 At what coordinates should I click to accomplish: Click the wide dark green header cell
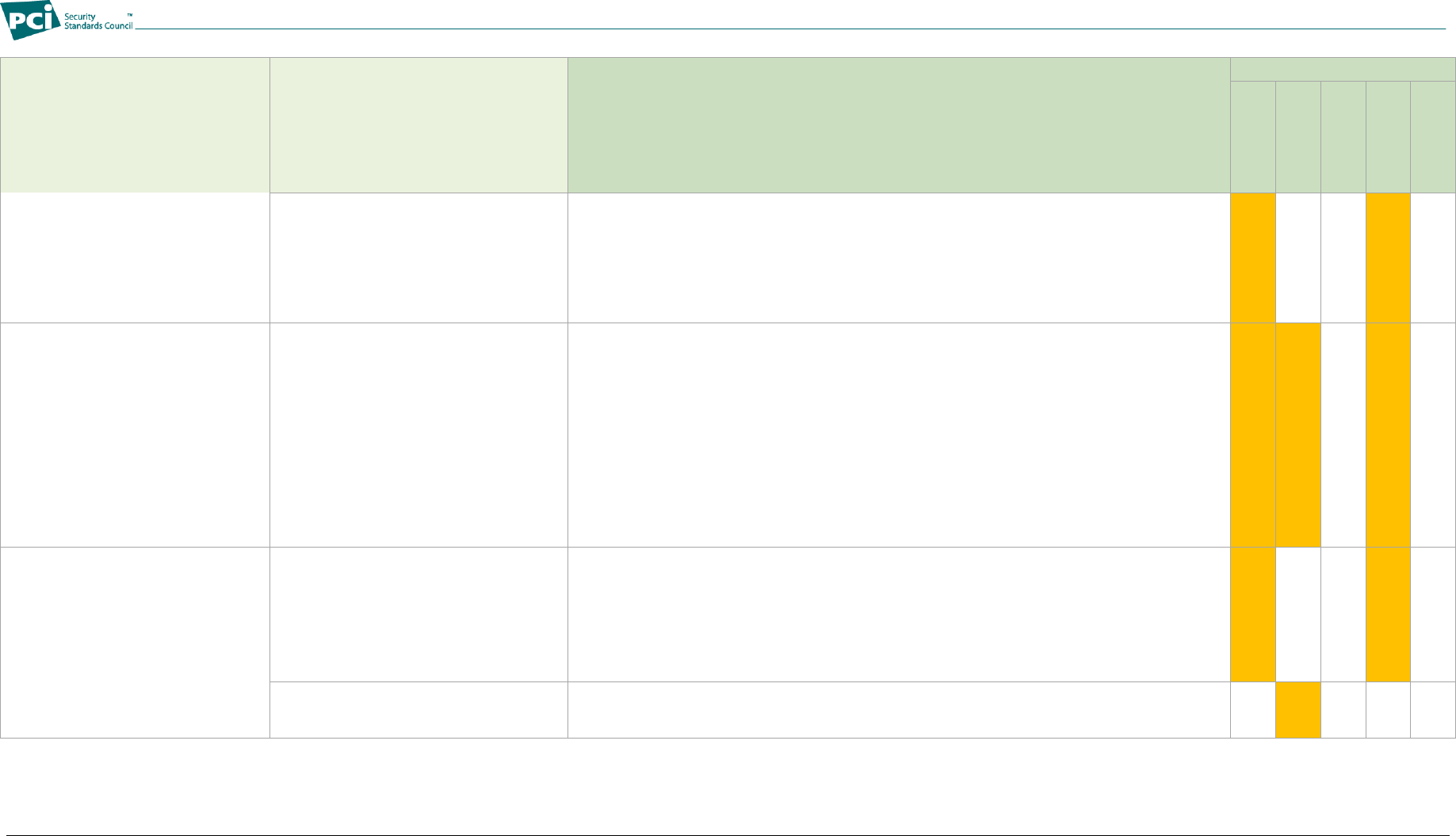point(899,125)
